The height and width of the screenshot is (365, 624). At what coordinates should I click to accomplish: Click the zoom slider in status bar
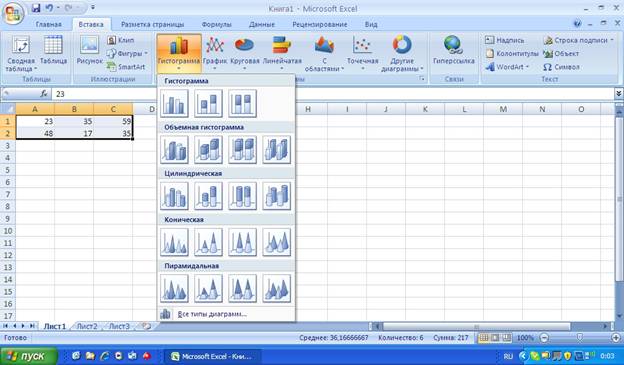[x=580, y=338]
